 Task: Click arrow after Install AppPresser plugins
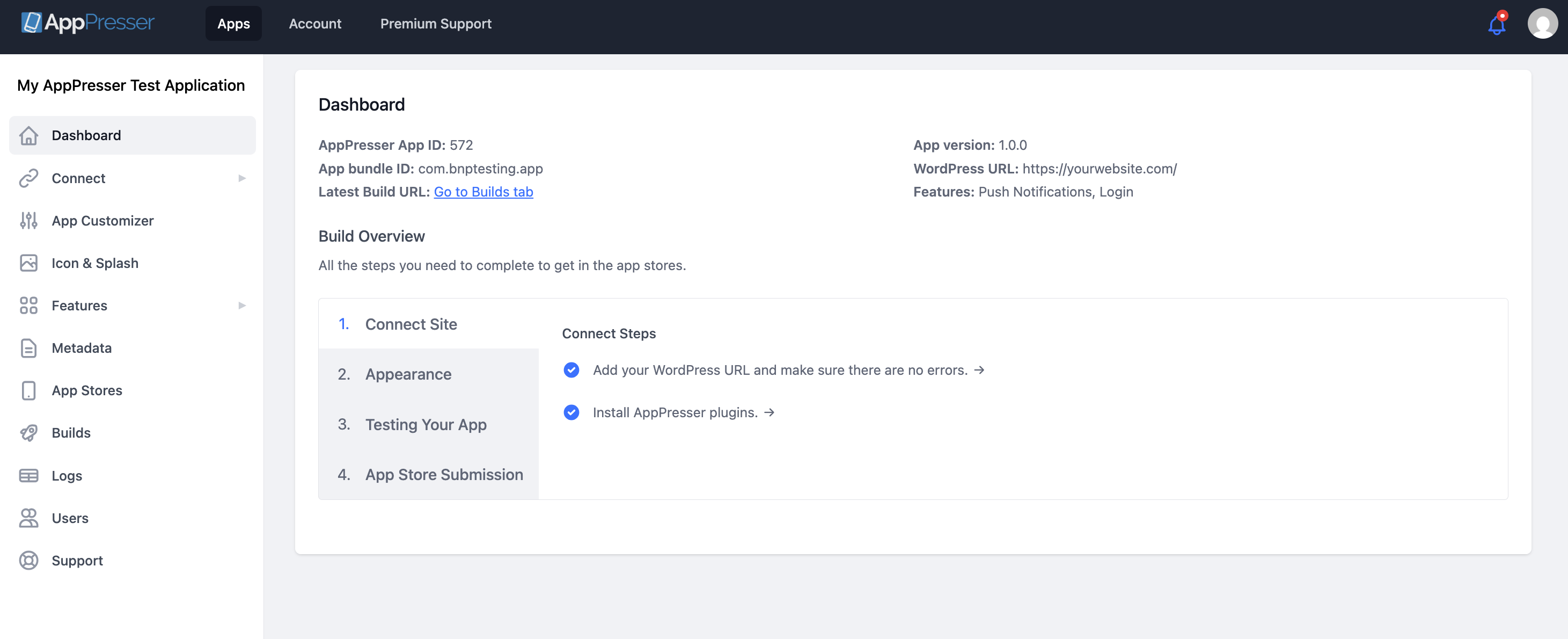(770, 412)
